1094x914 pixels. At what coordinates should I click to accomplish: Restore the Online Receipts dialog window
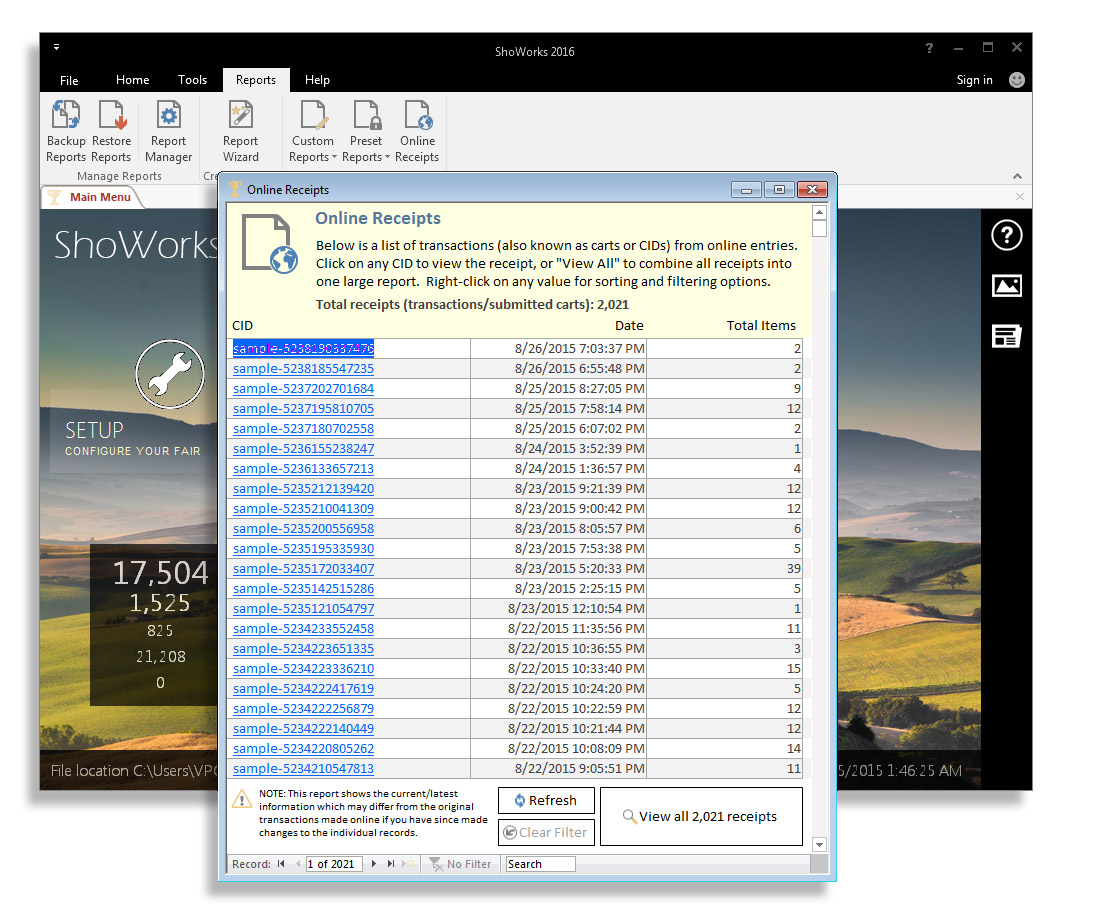point(779,189)
